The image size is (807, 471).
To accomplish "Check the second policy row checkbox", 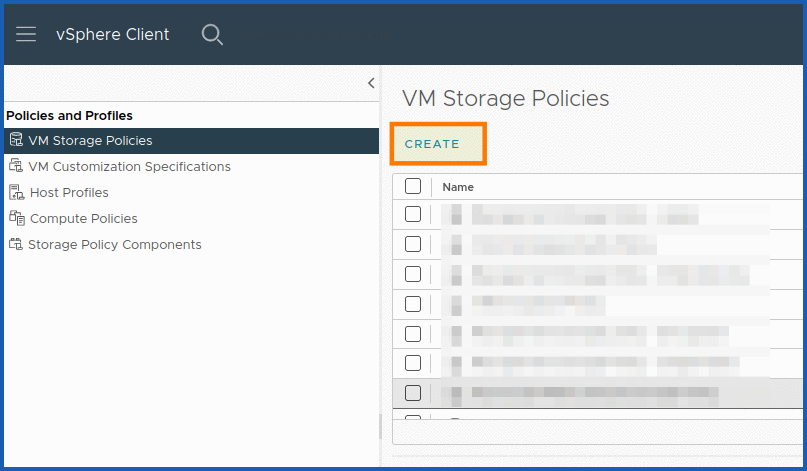I will tap(413, 244).
